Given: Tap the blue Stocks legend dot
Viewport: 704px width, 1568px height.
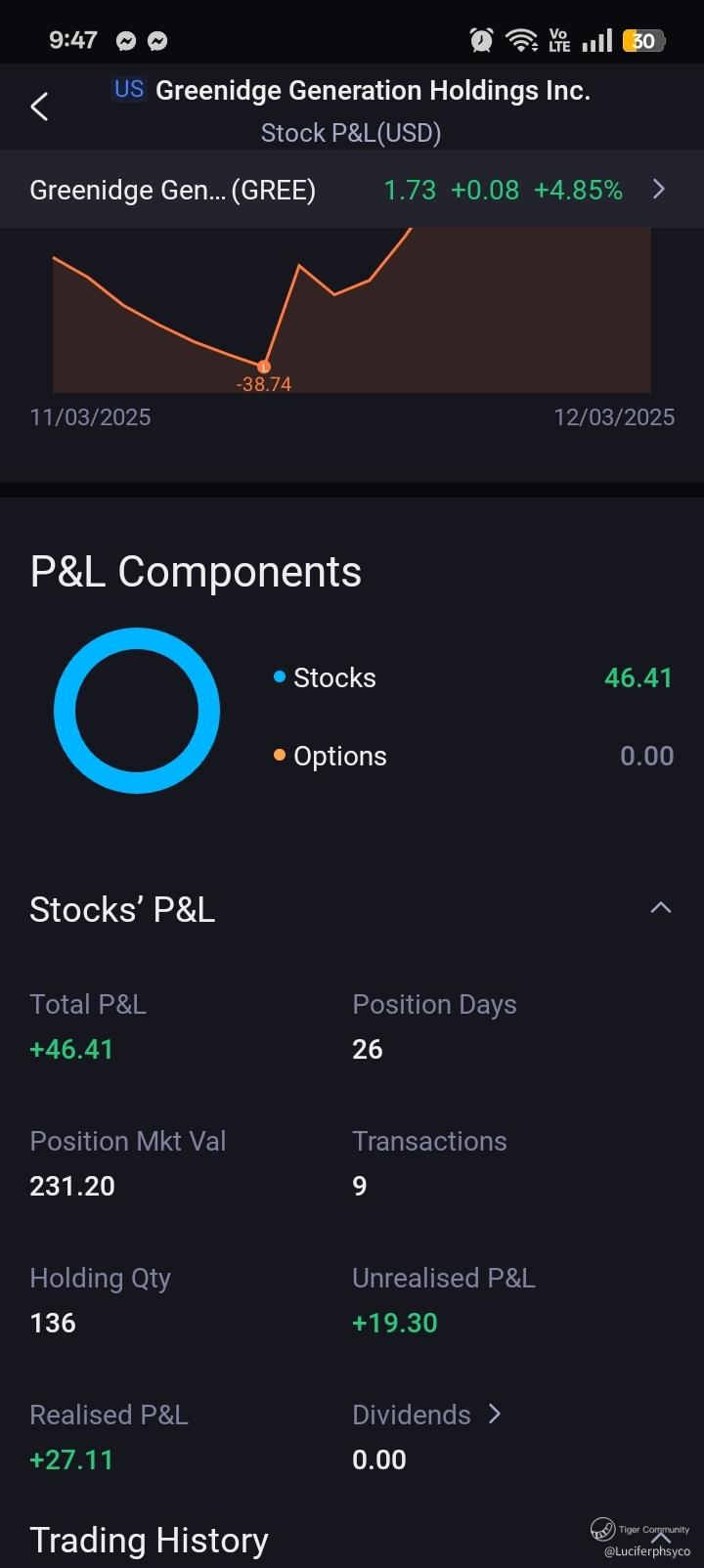Looking at the screenshot, I should pyautogui.click(x=280, y=676).
